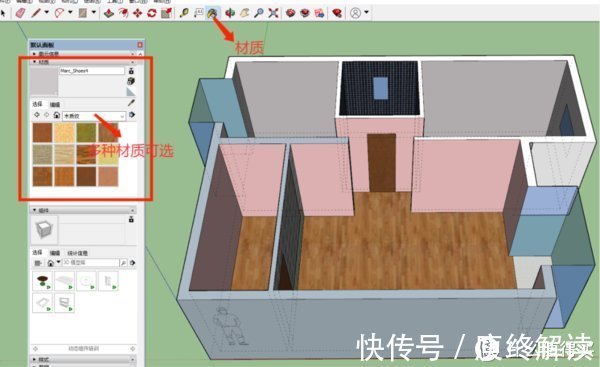Click the Send to LayOut icon
600x367 pixels.
320,13
